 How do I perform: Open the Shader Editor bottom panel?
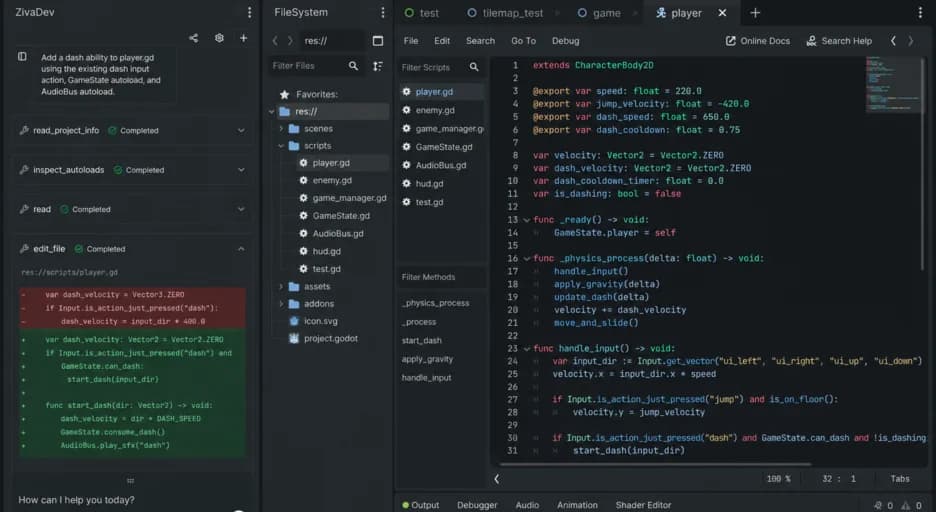[x=644, y=505]
